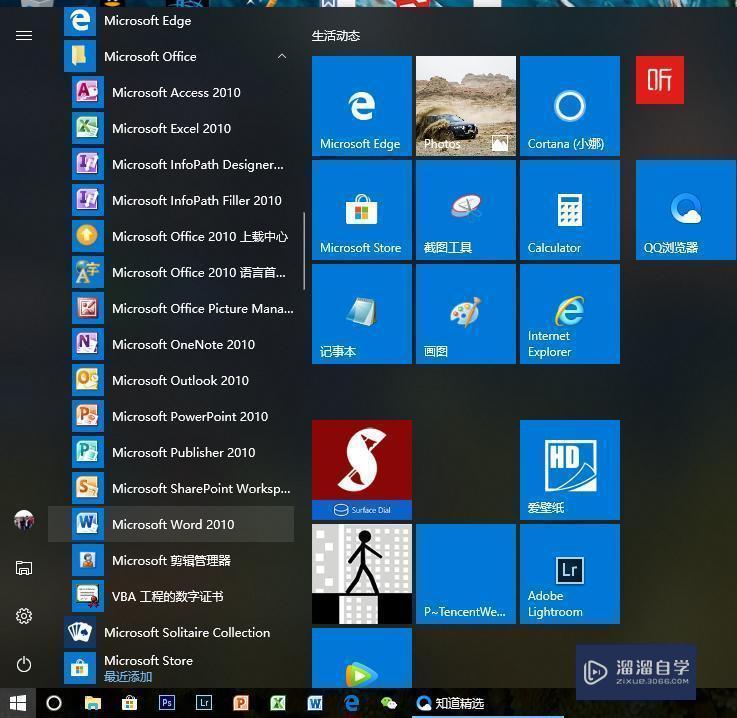Viewport: 737px width, 718px height.
Task: Open Excel from the taskbar
Action: (278, 703)
